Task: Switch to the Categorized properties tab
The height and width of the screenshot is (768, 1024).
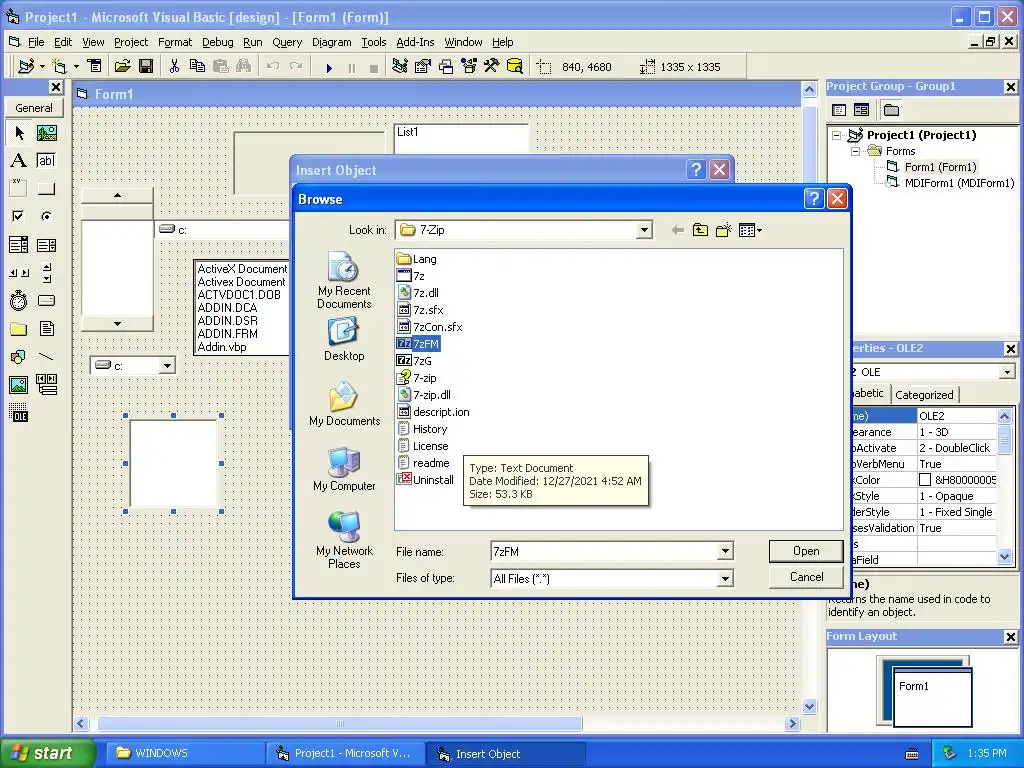Action: 923,395
